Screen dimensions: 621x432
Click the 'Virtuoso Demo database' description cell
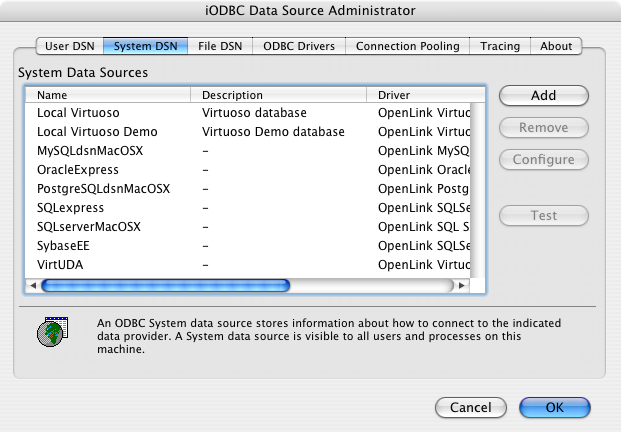[x=273, y=132]
